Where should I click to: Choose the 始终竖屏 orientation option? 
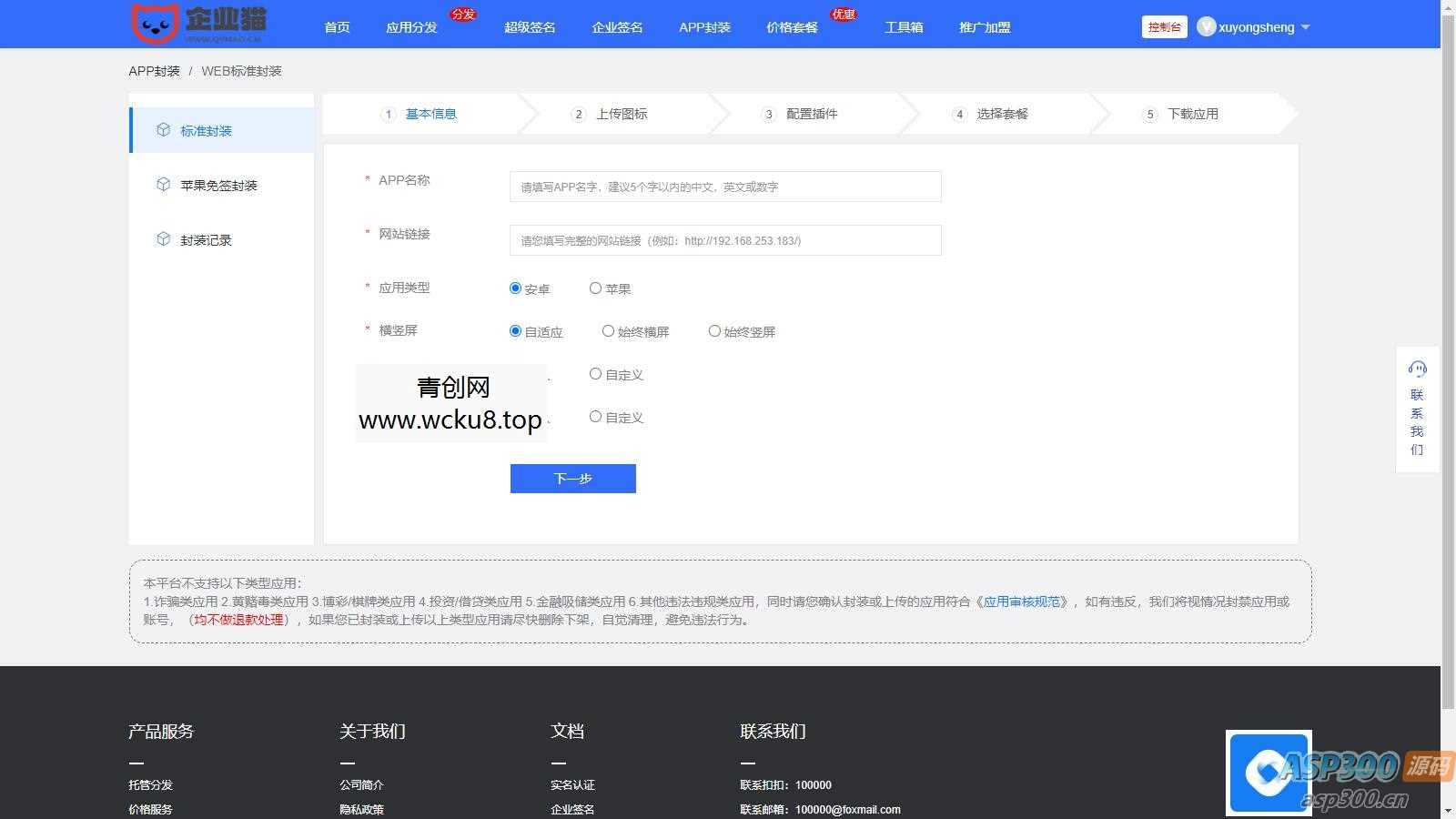(x=715, y=330)
